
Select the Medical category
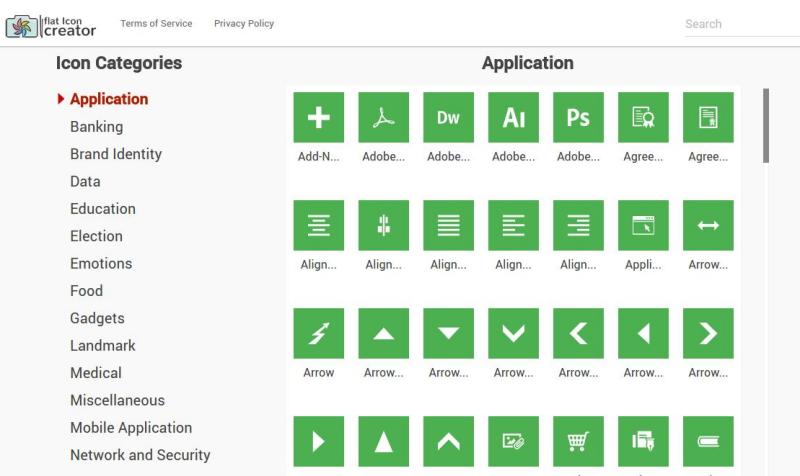[96, 373]
